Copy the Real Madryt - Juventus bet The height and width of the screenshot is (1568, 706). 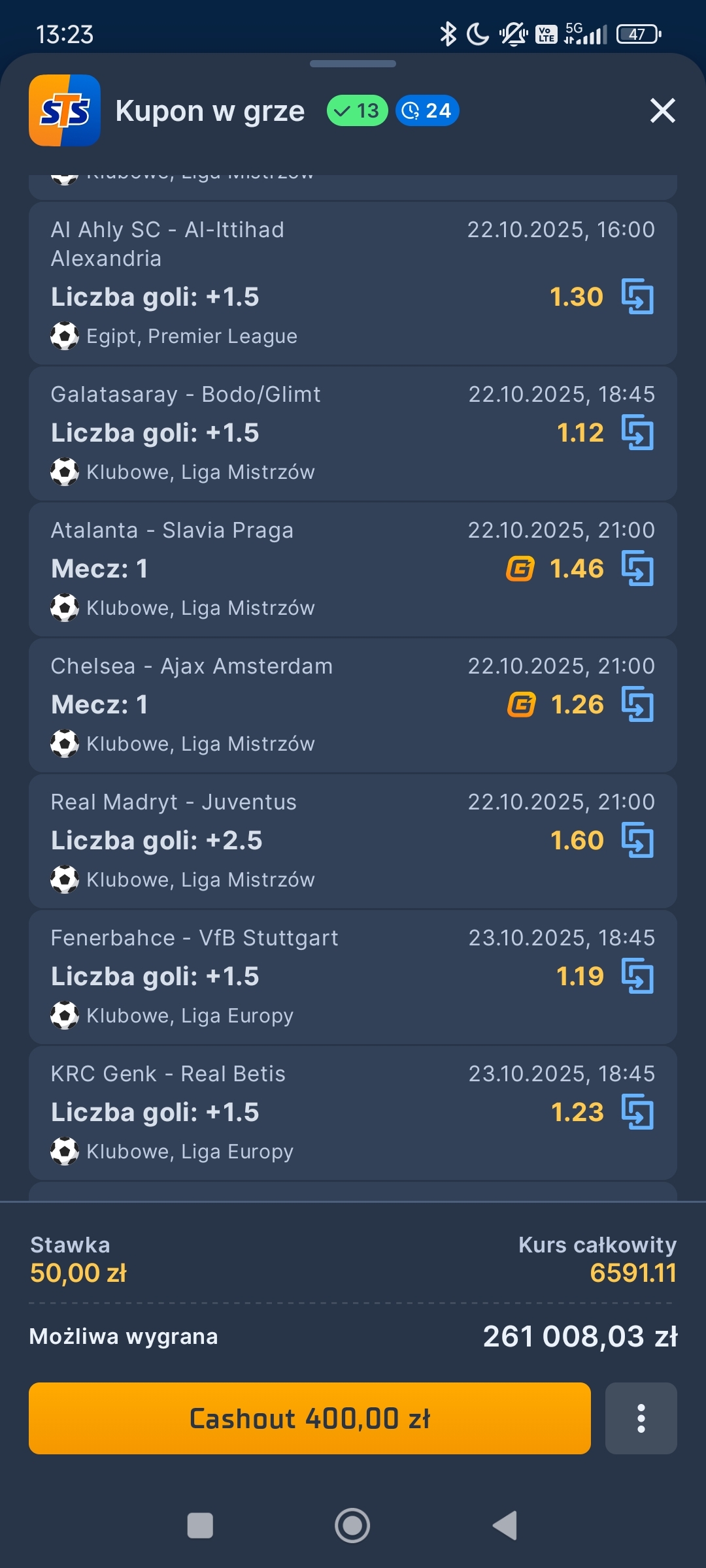point(637,840)
